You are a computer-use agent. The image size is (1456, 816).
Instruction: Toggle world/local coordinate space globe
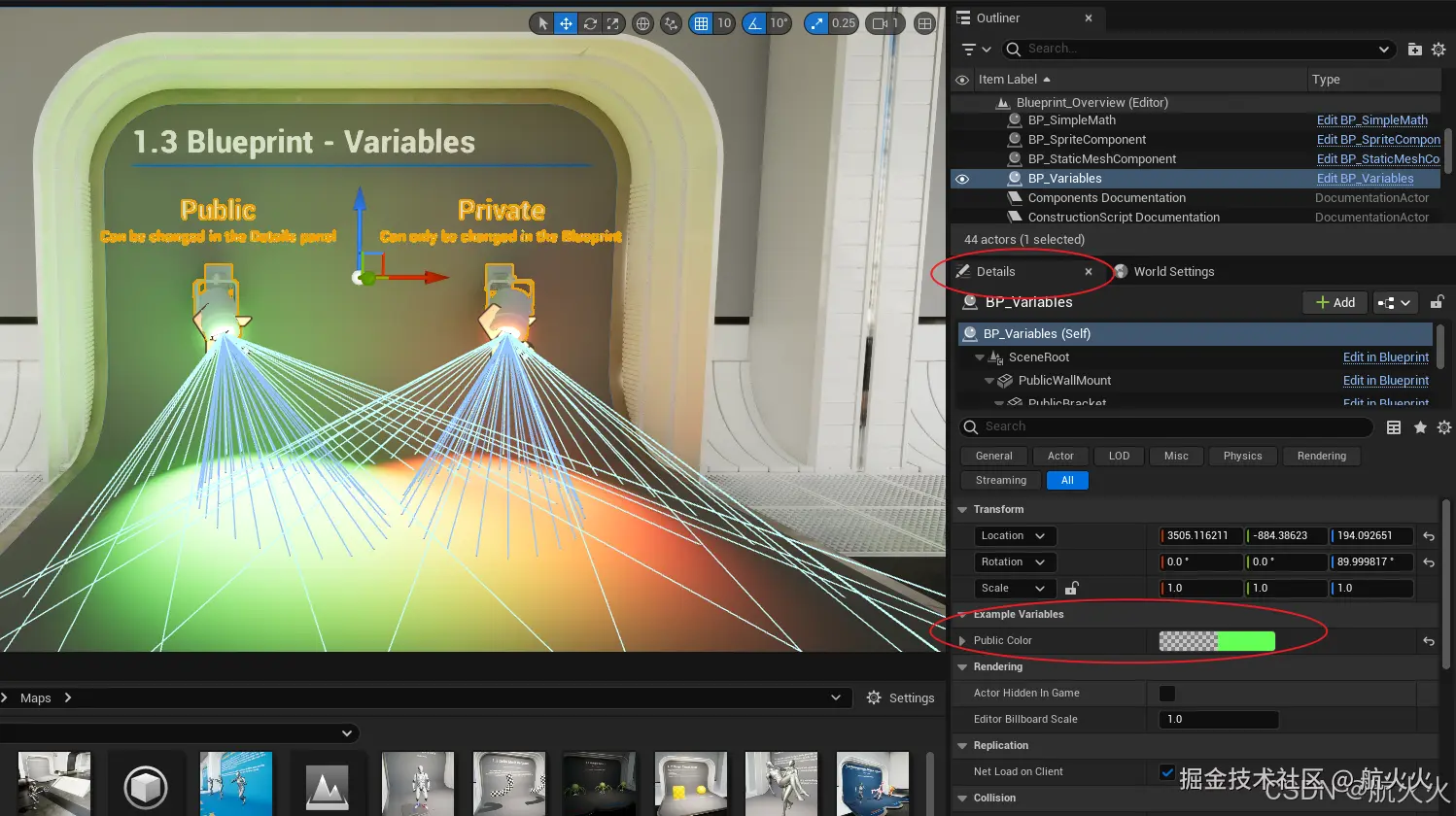642,23
